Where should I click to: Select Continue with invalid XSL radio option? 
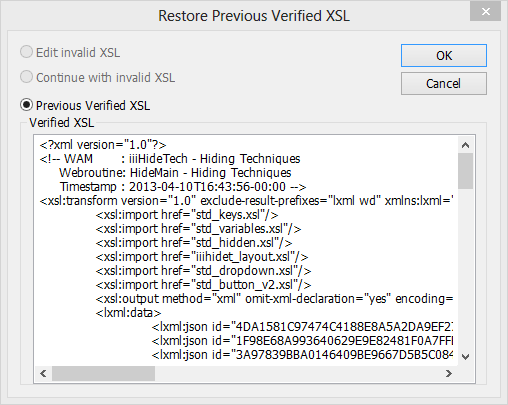(26, 77)
